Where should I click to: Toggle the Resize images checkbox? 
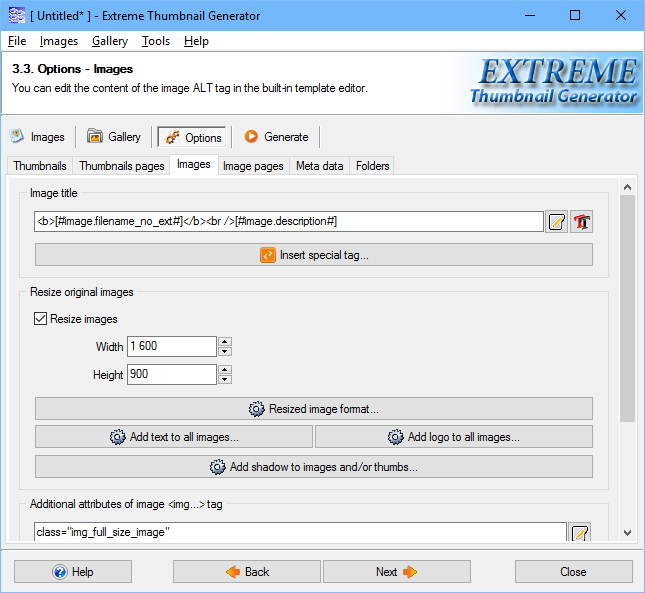tap(40, 319)
